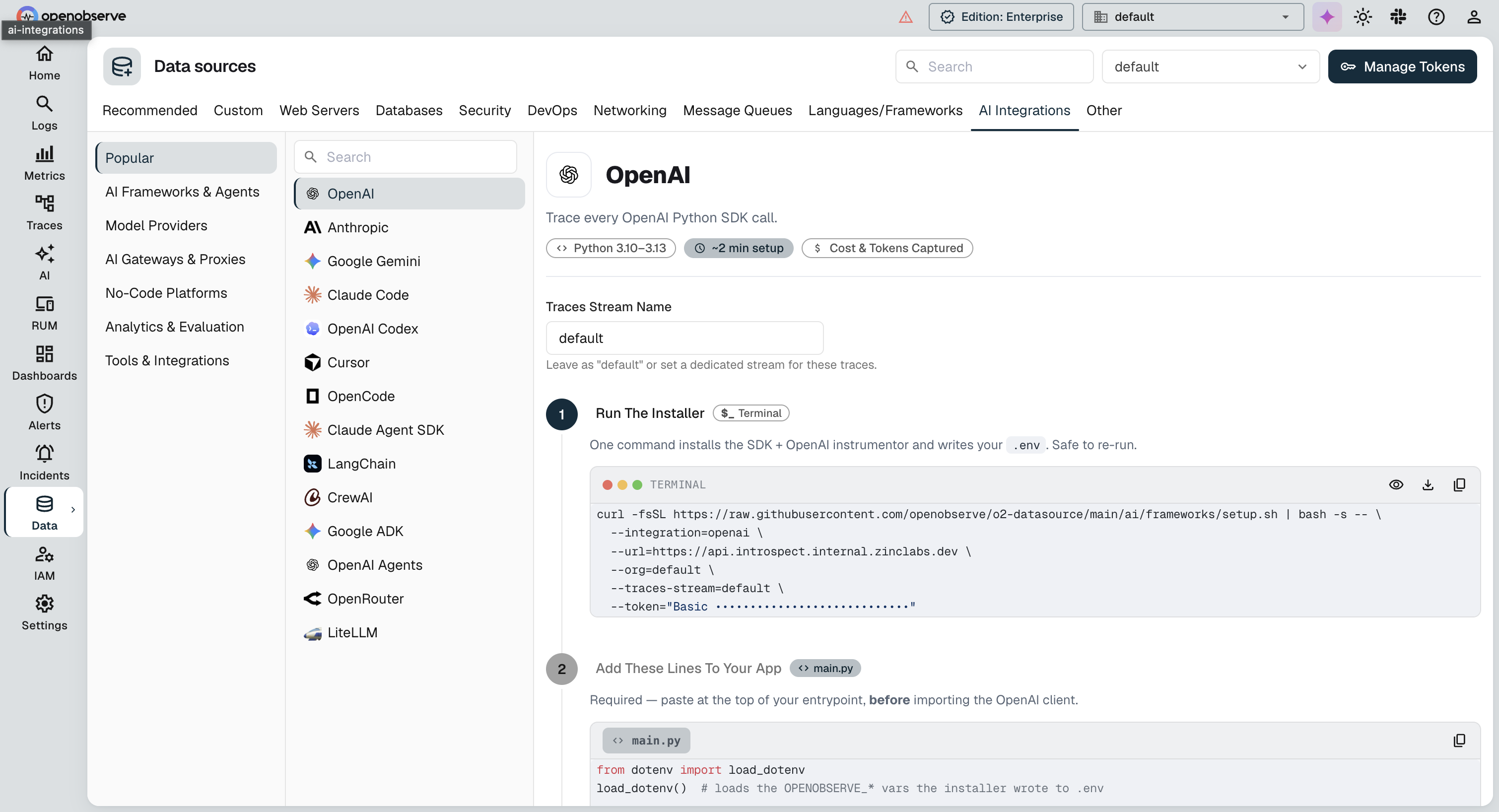Click the Edition: Enterprise button
Image resolution: width=1499 pixels, height=812 pixels.
[x=1001, y=17]
